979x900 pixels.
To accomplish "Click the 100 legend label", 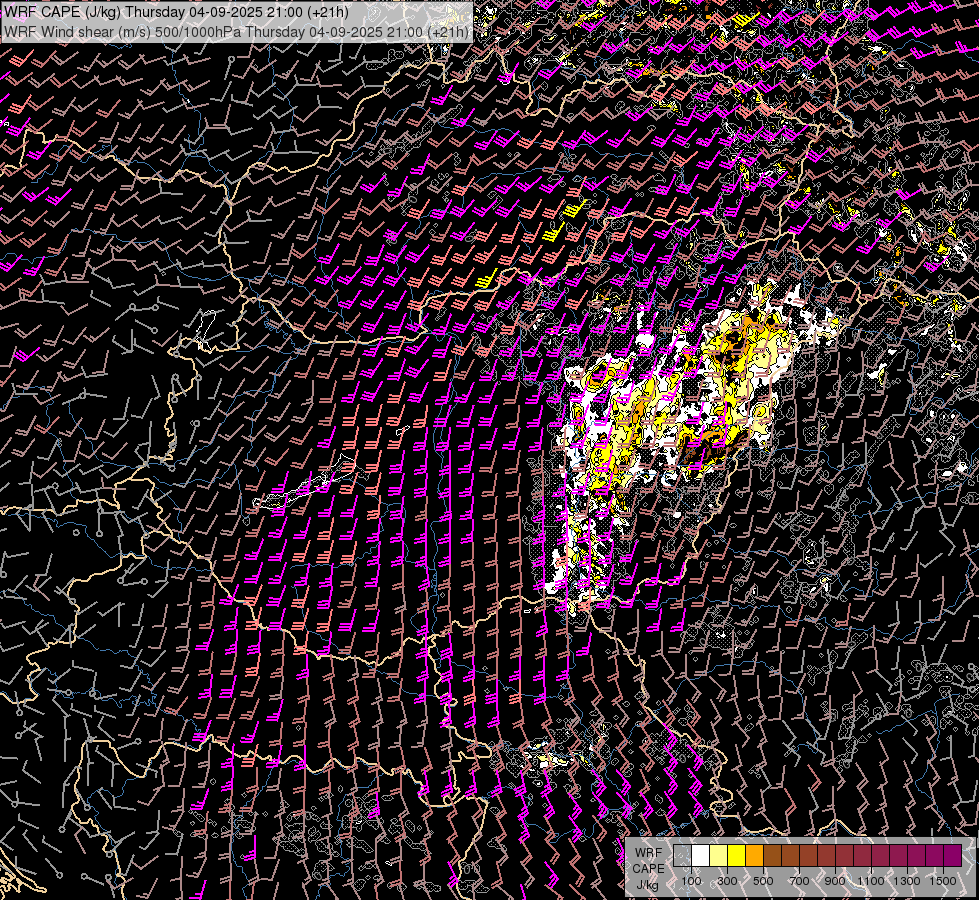I will pos(691,881).
